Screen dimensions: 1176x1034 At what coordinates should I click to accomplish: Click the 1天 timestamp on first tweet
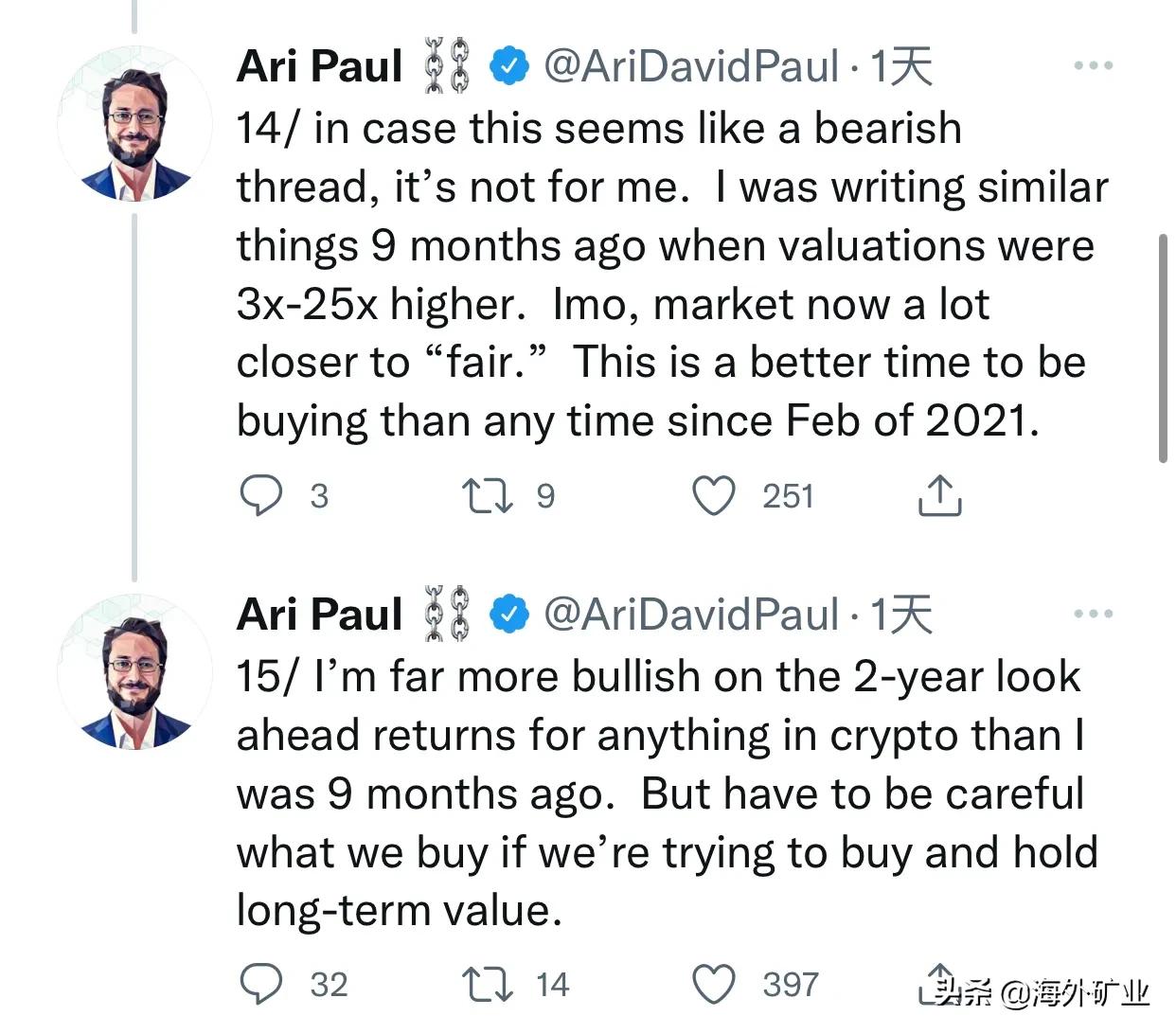point(901,66)
